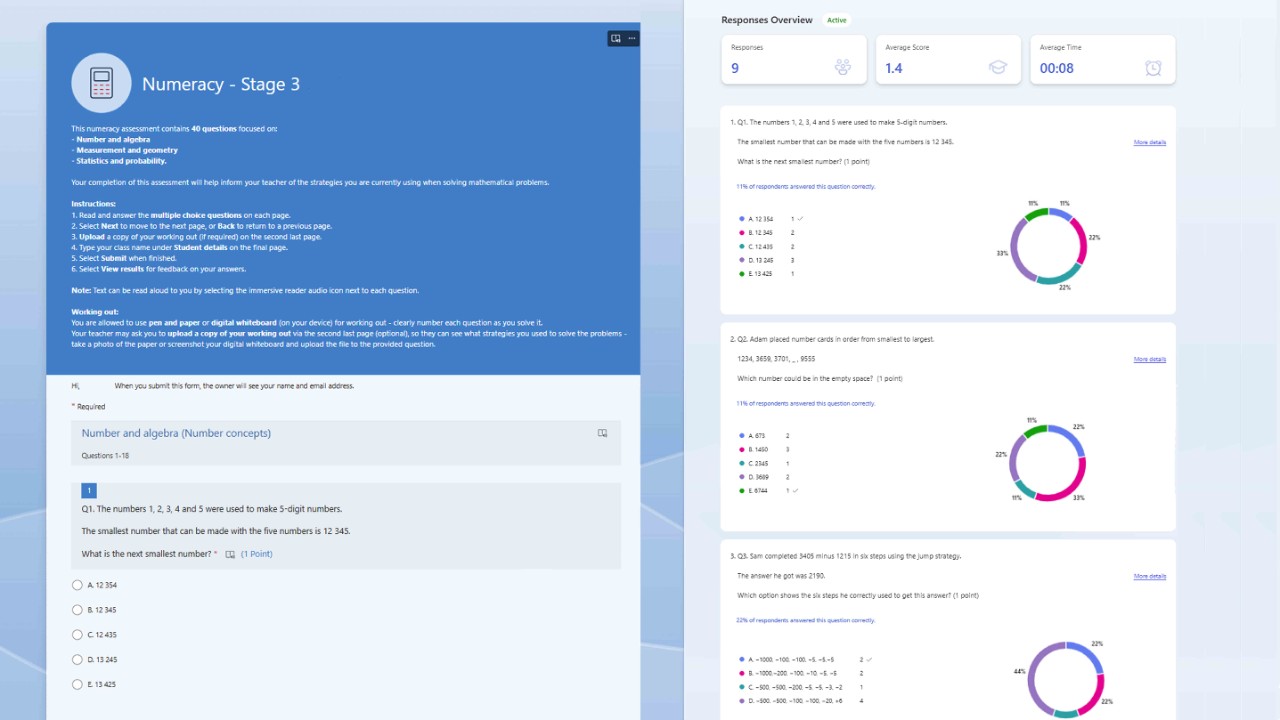Click the pink 33% segment of Q2 donut chart
Viewport: 1280px width, 720px height.
tap(1066, 485)
